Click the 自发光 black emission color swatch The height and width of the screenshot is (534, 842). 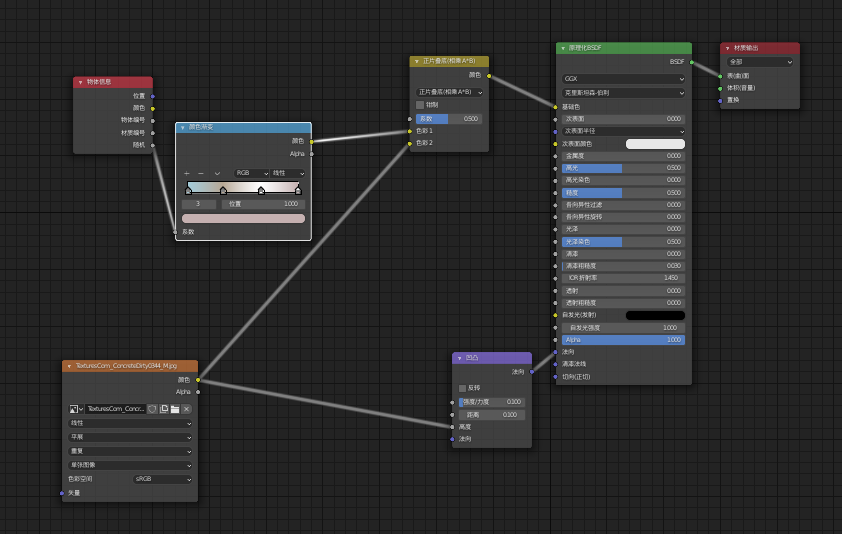click(x=655, y=315)
